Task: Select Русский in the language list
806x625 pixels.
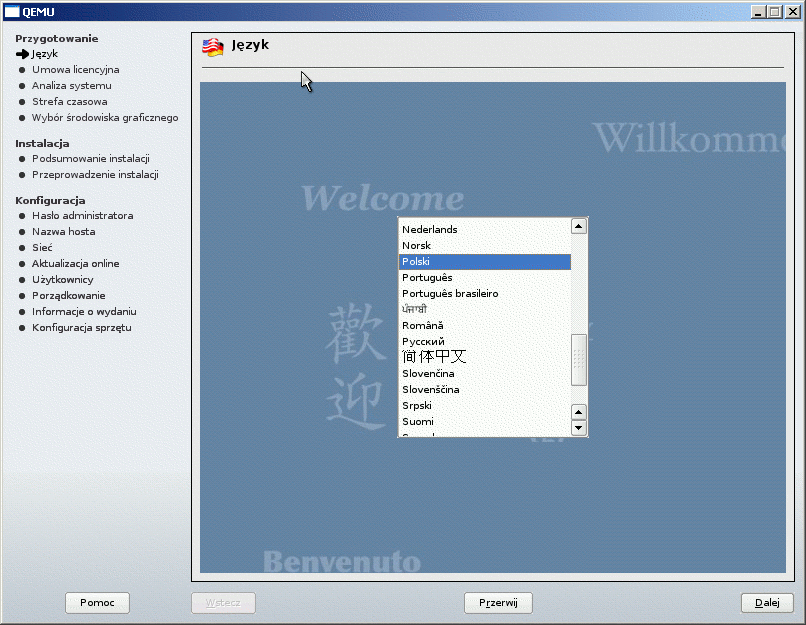Action: click(x=423, y=342)
